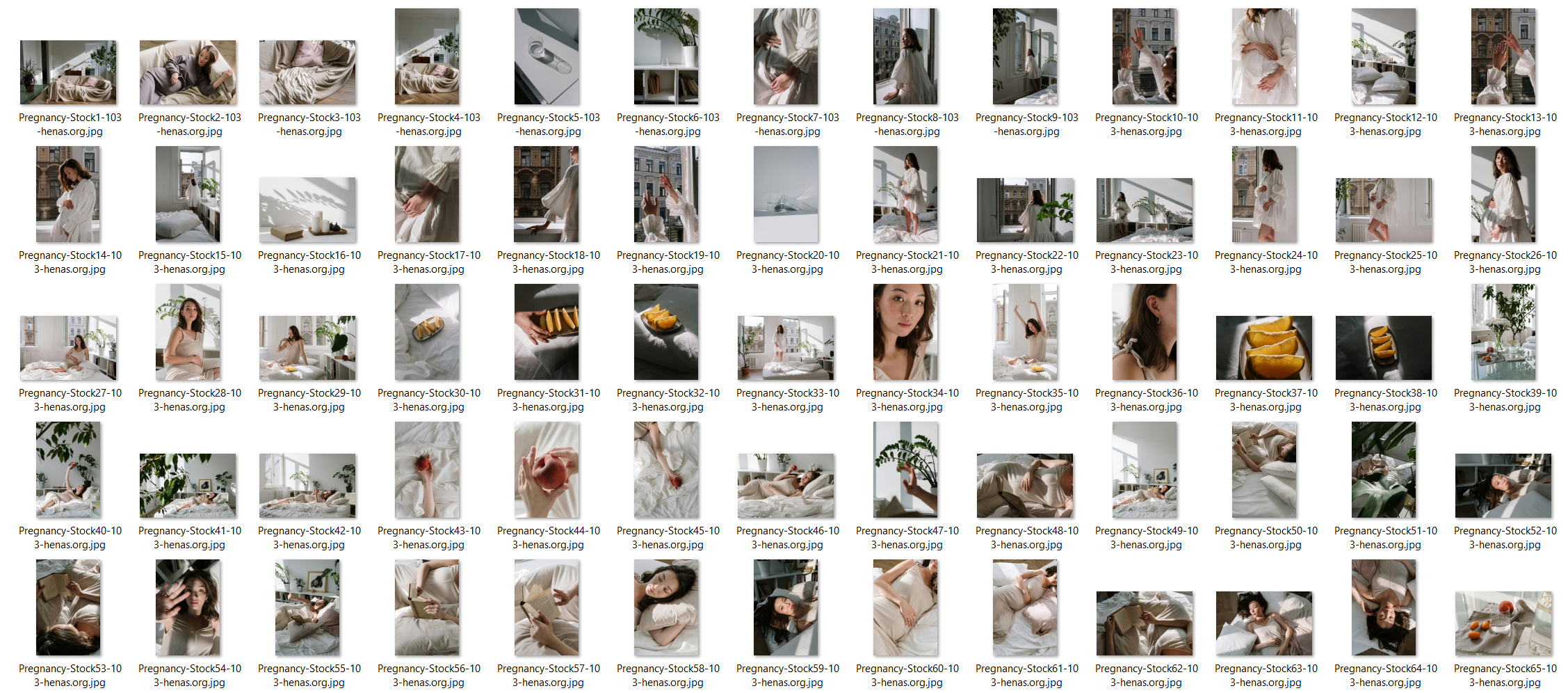
Task: Select the Pregnancy-Stock3 blanket photo
Action: pos(307,72)
